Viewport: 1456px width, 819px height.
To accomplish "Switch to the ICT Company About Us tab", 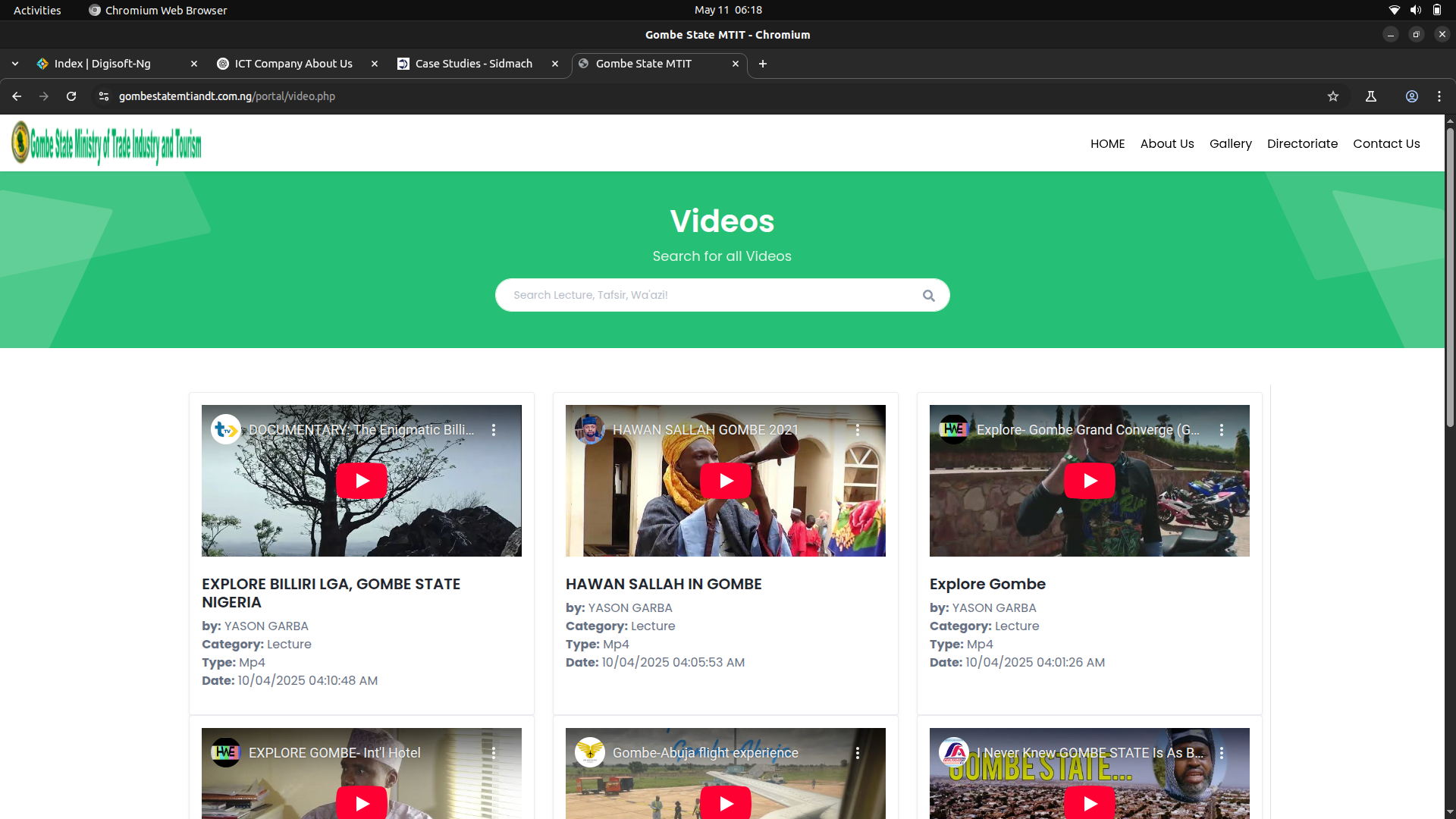I will click(293, 64).
